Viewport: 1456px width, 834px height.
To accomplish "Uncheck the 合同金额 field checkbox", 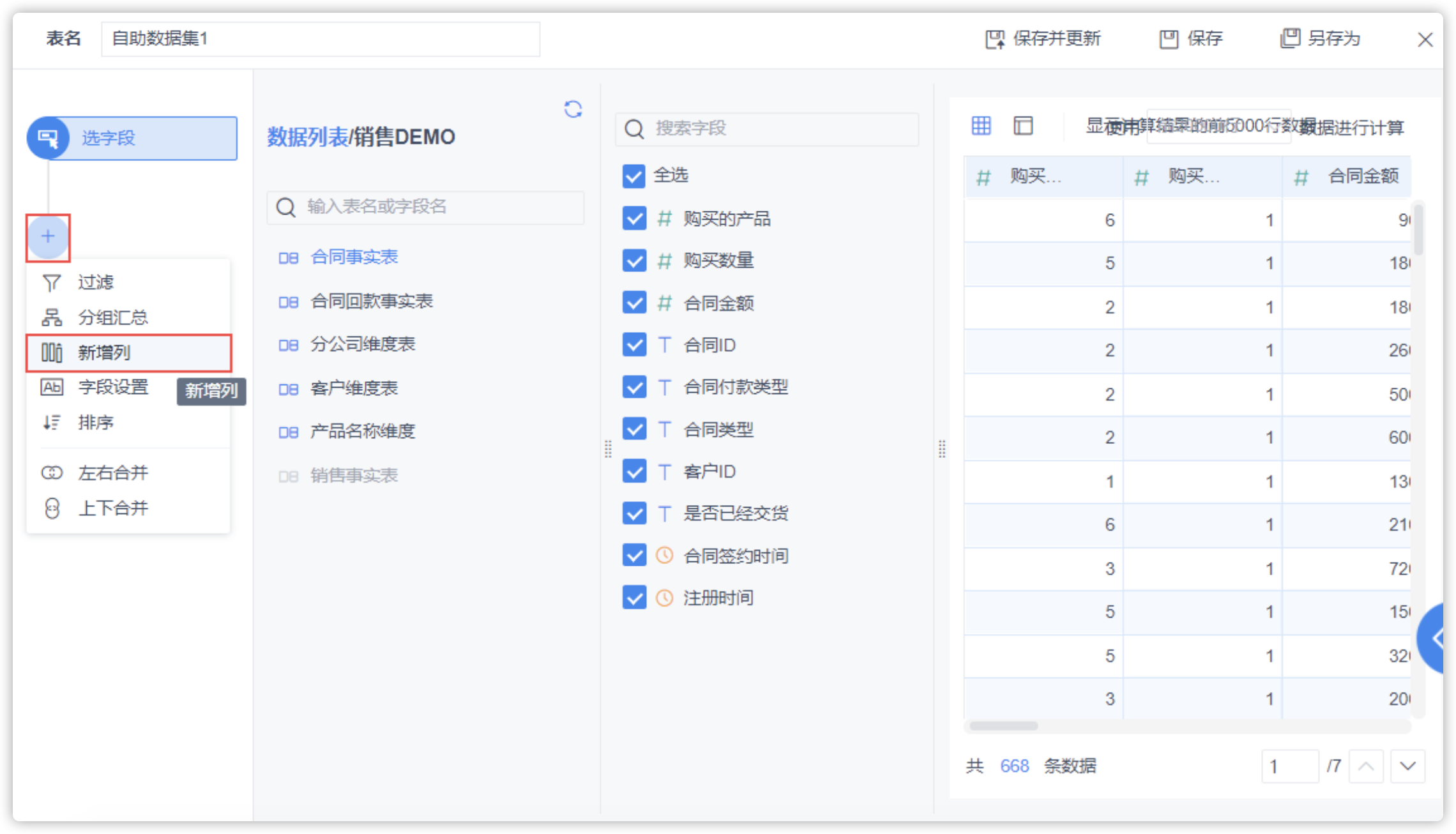I will tap(633, 303).
